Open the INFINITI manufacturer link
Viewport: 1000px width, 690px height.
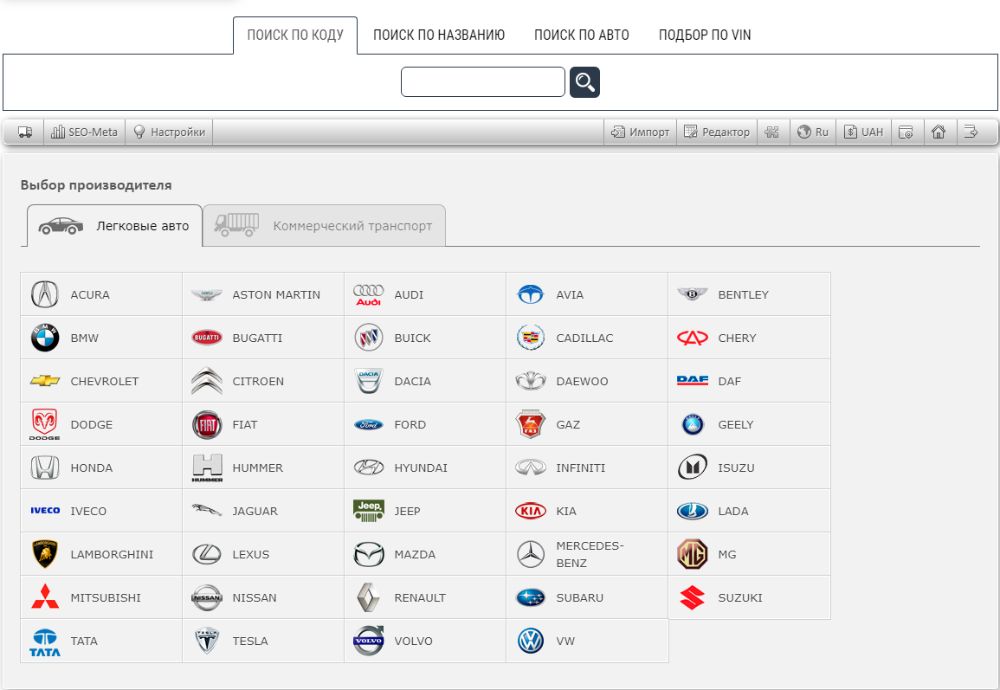[580, 467]
